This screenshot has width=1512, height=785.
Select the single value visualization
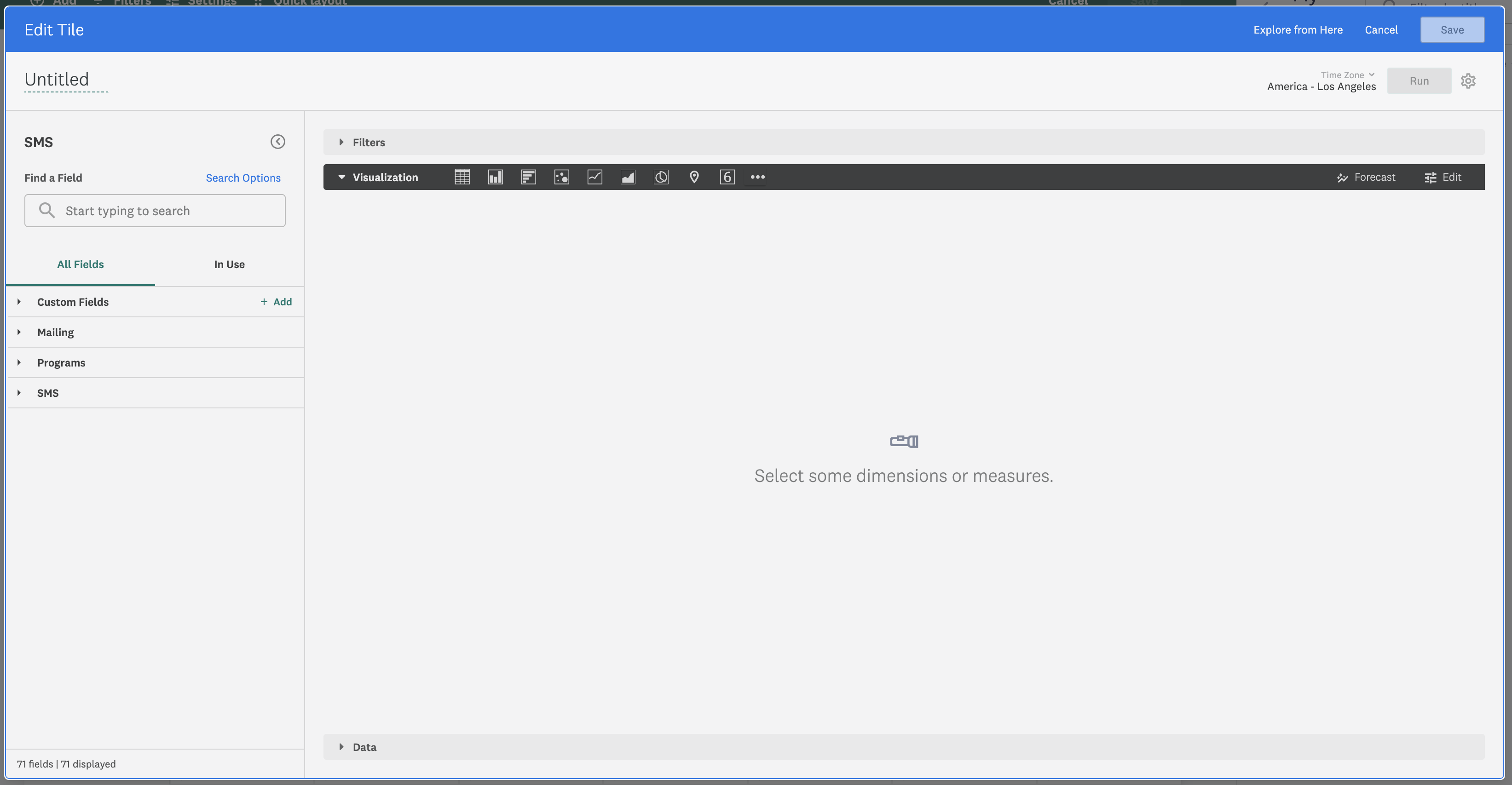pos(727,177)
